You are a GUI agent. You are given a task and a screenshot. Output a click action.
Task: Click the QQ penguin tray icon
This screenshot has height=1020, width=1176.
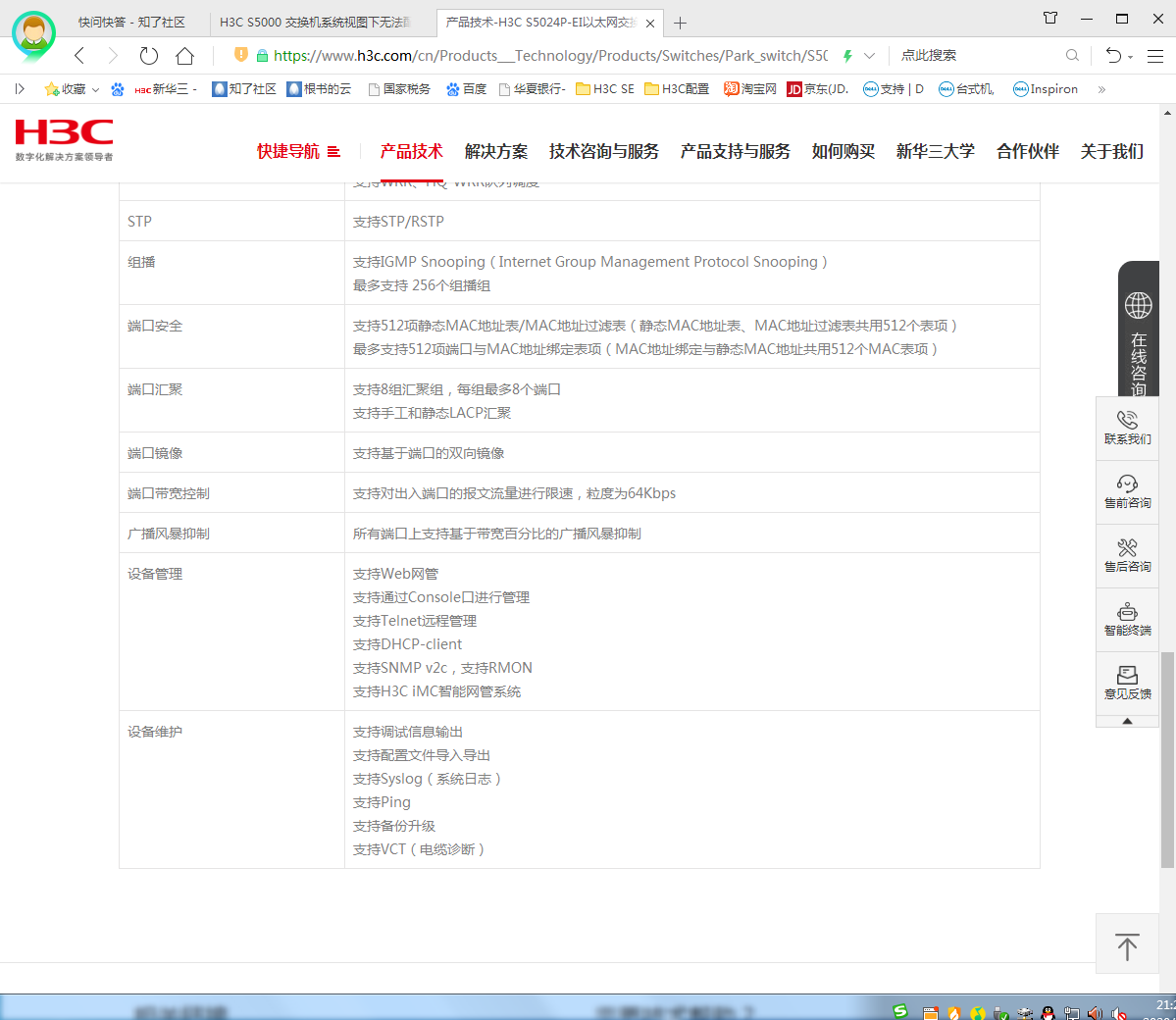tap(1048, 1013)
